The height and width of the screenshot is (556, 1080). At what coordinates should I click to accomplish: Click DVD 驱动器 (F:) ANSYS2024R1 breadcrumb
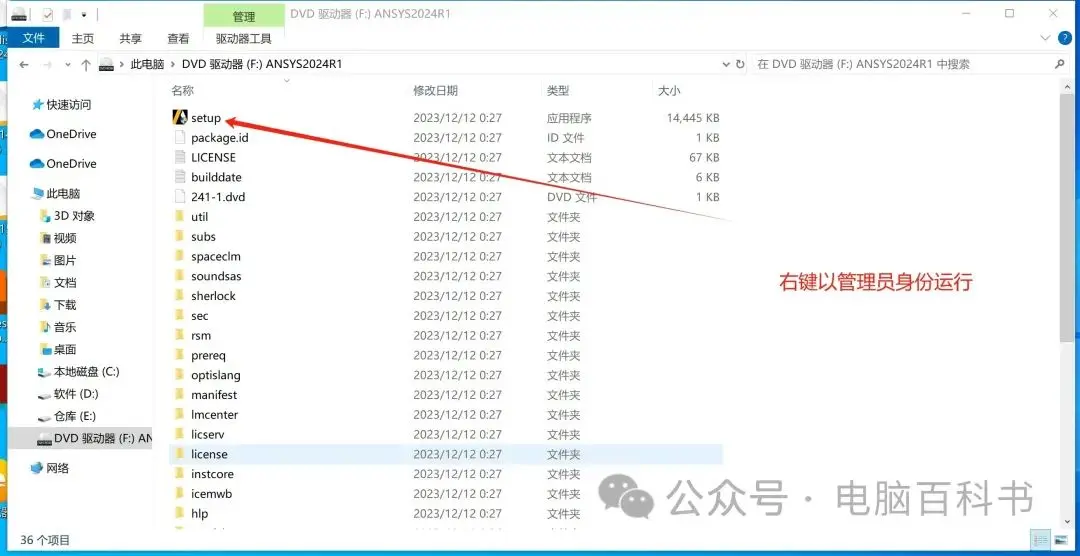tap(262, 64)
